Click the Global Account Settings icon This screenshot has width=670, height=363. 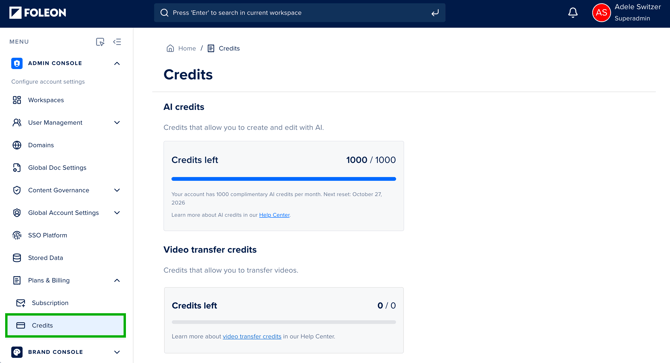coord(17,213)
